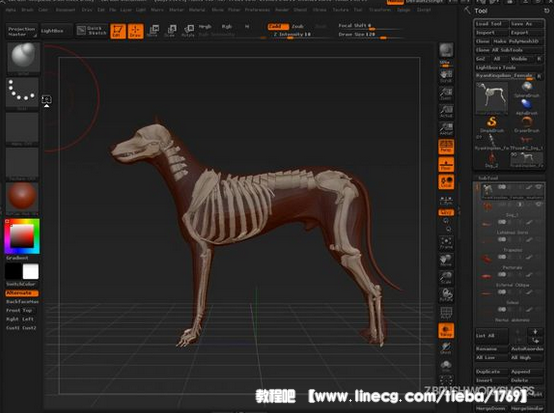554x413 pixels.
Task: Click the Make PolyMesh3D button
Action: click(517, 41)
